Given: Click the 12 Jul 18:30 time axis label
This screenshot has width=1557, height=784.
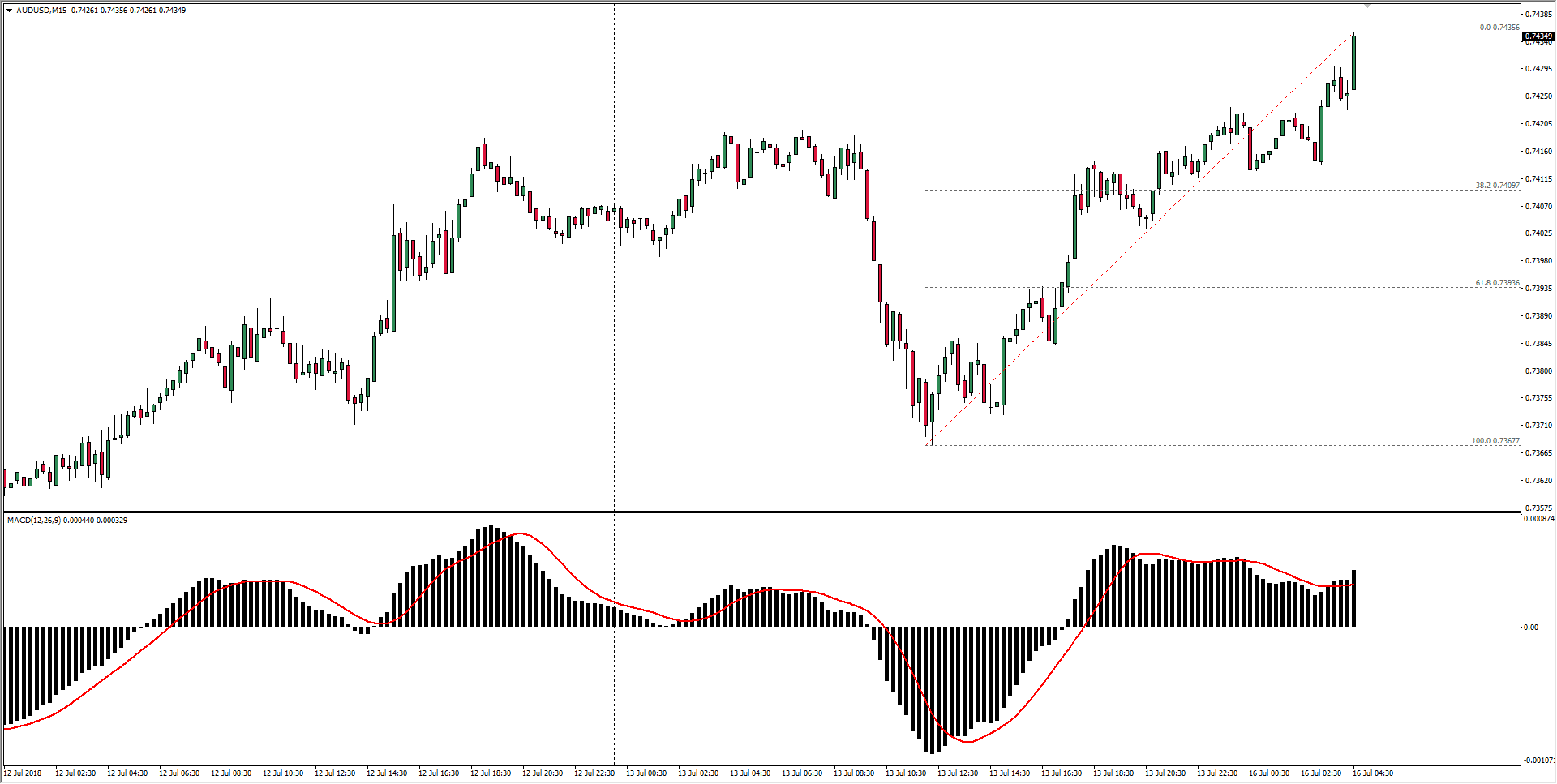Looking at the screenshot, I should pyautogui.click(x=490, y=773).
